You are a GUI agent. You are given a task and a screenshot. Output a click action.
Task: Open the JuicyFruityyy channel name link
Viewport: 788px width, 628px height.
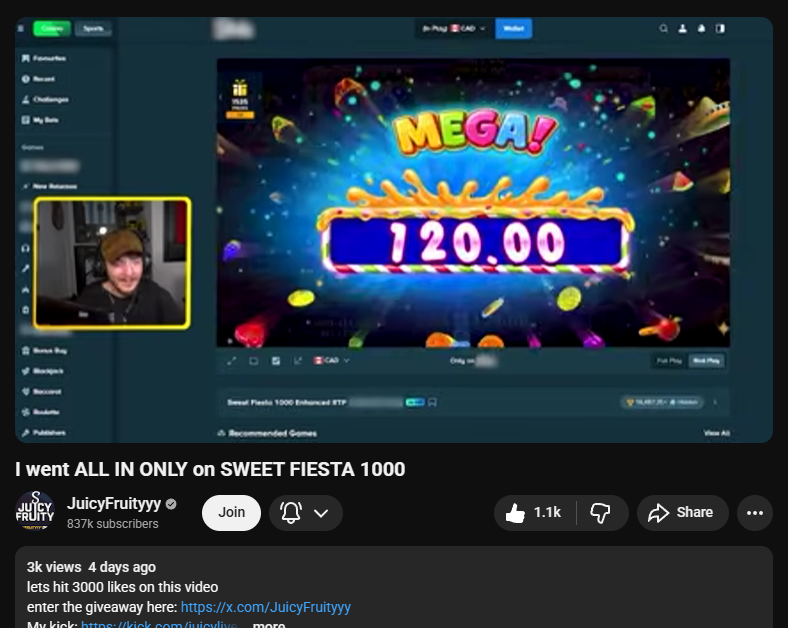click(114, 503)
